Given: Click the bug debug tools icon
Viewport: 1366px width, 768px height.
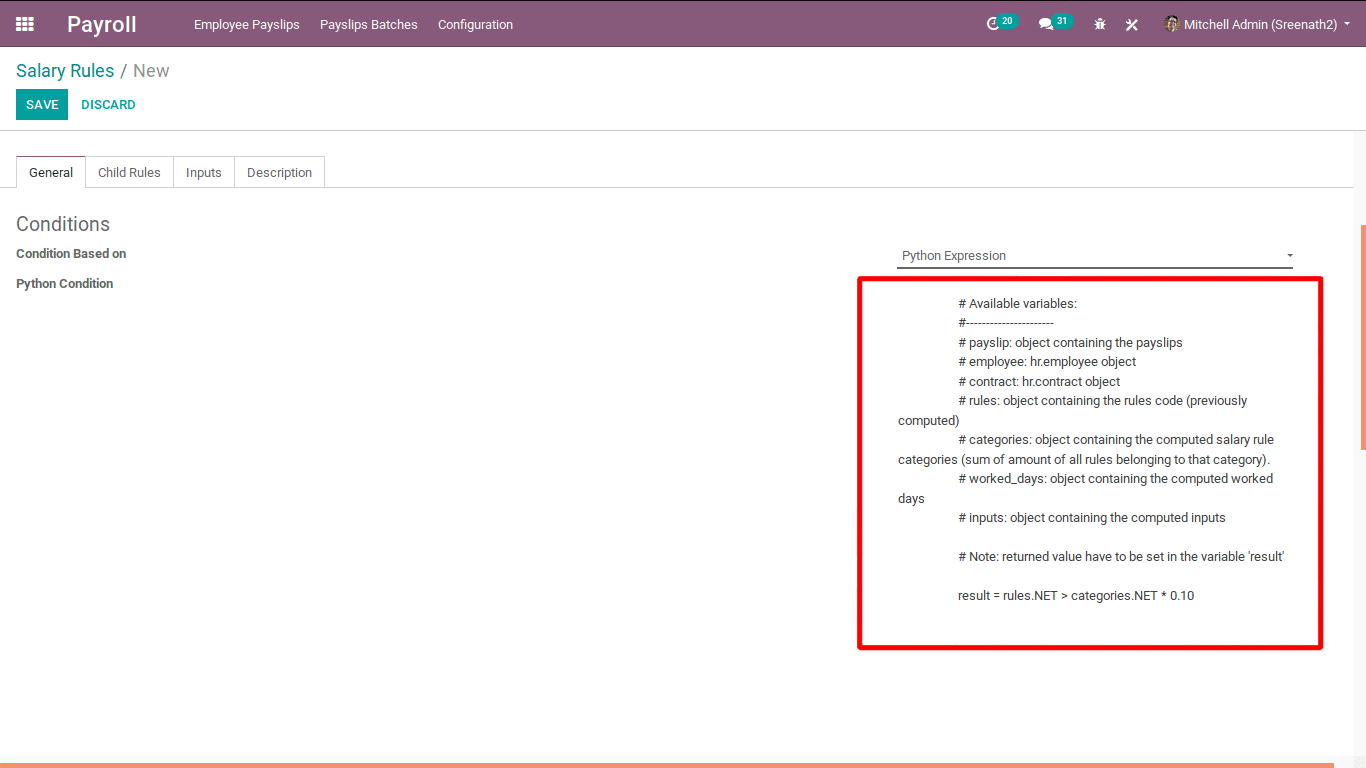Looking at the screenshot, I should pos(1100,24).
